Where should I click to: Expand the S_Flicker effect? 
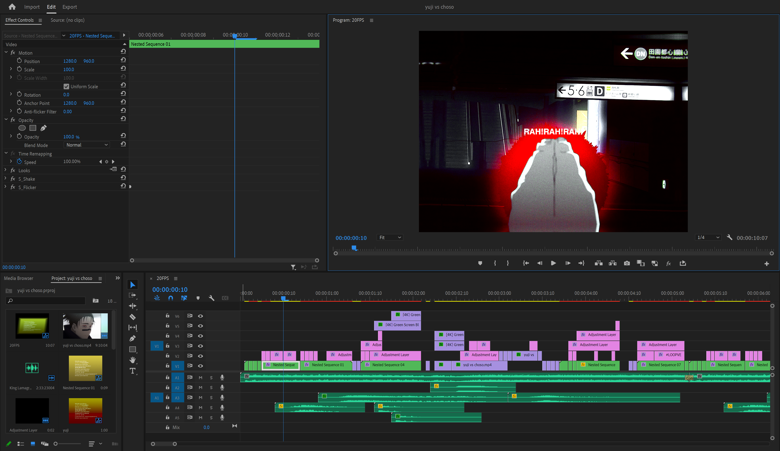(x=6, y=187)
